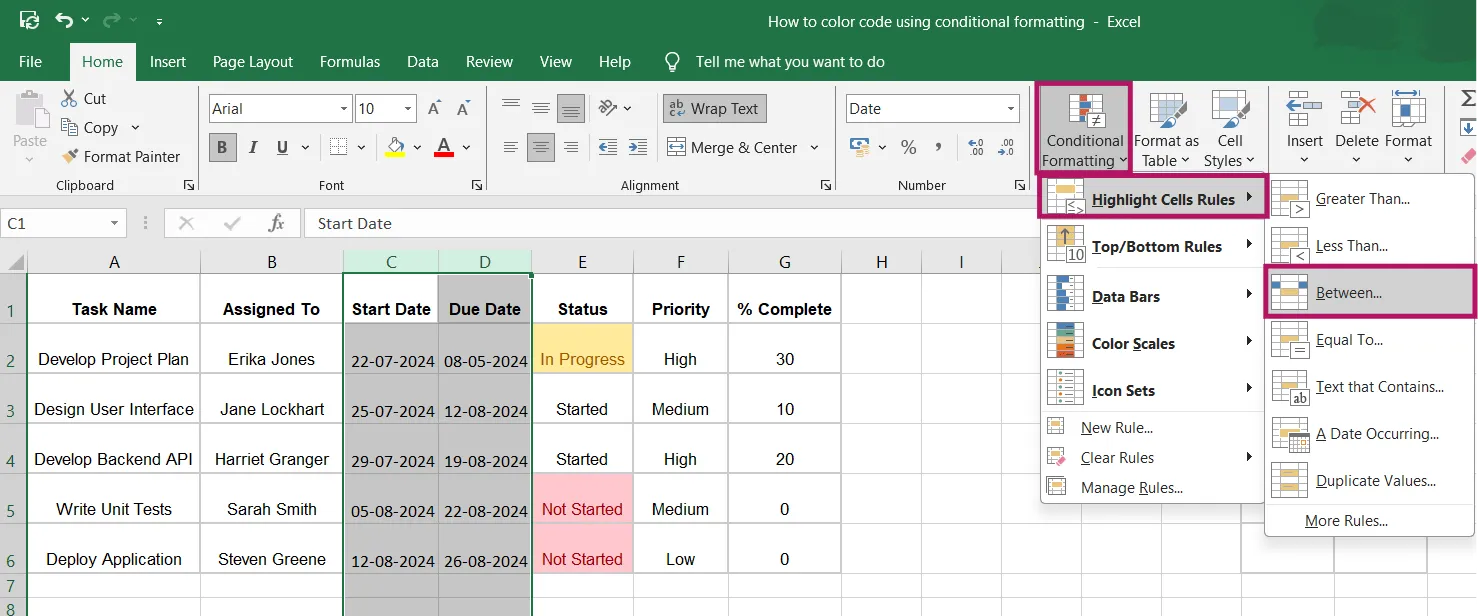Open the font color dropdown arrow
The width and height of the screenshot is (1478, 616).
click(466, 147)
